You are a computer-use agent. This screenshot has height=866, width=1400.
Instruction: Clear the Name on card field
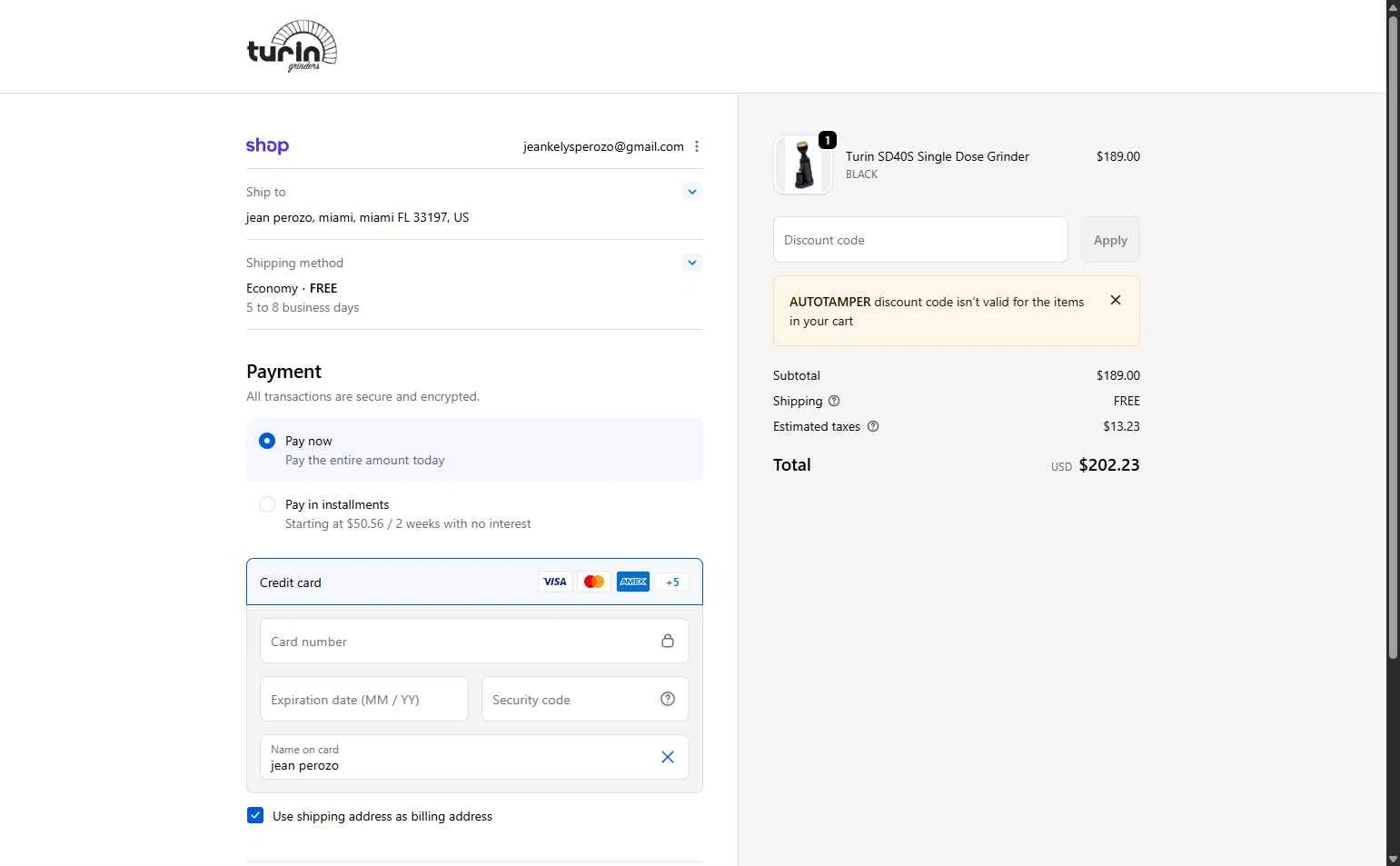(x=668, y=757)
